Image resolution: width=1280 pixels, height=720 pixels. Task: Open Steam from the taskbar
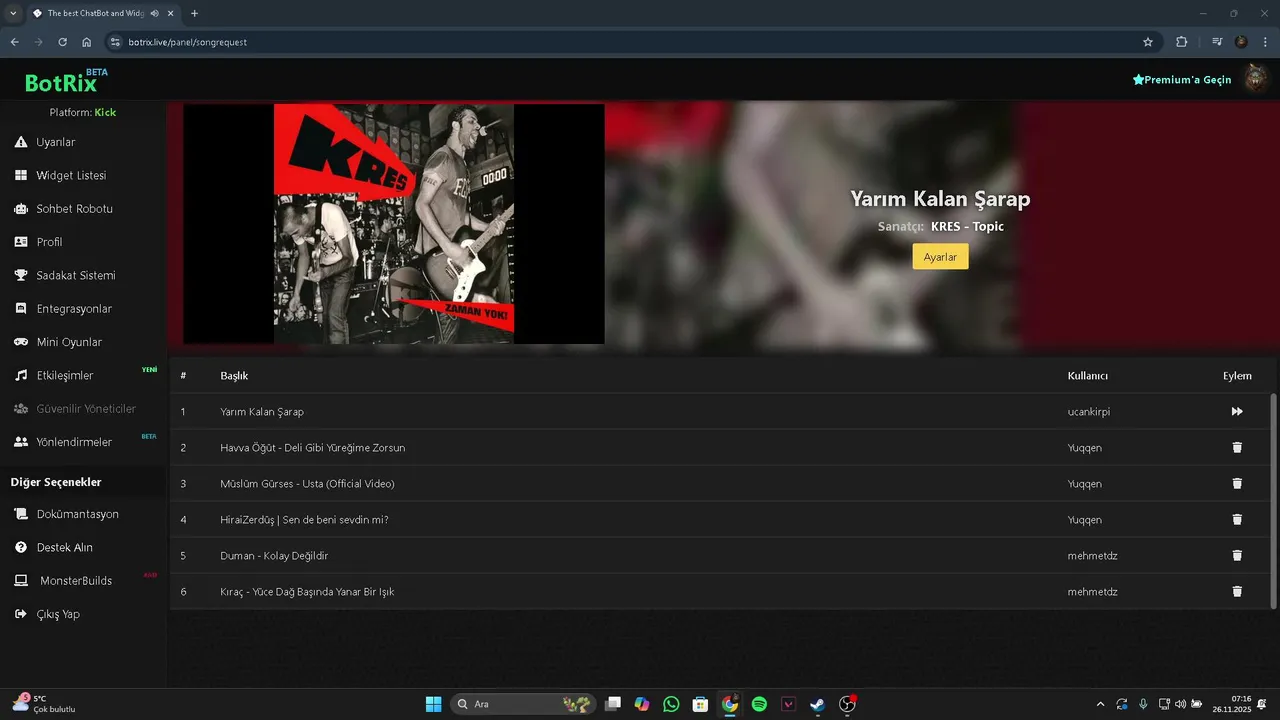point(818,704)
